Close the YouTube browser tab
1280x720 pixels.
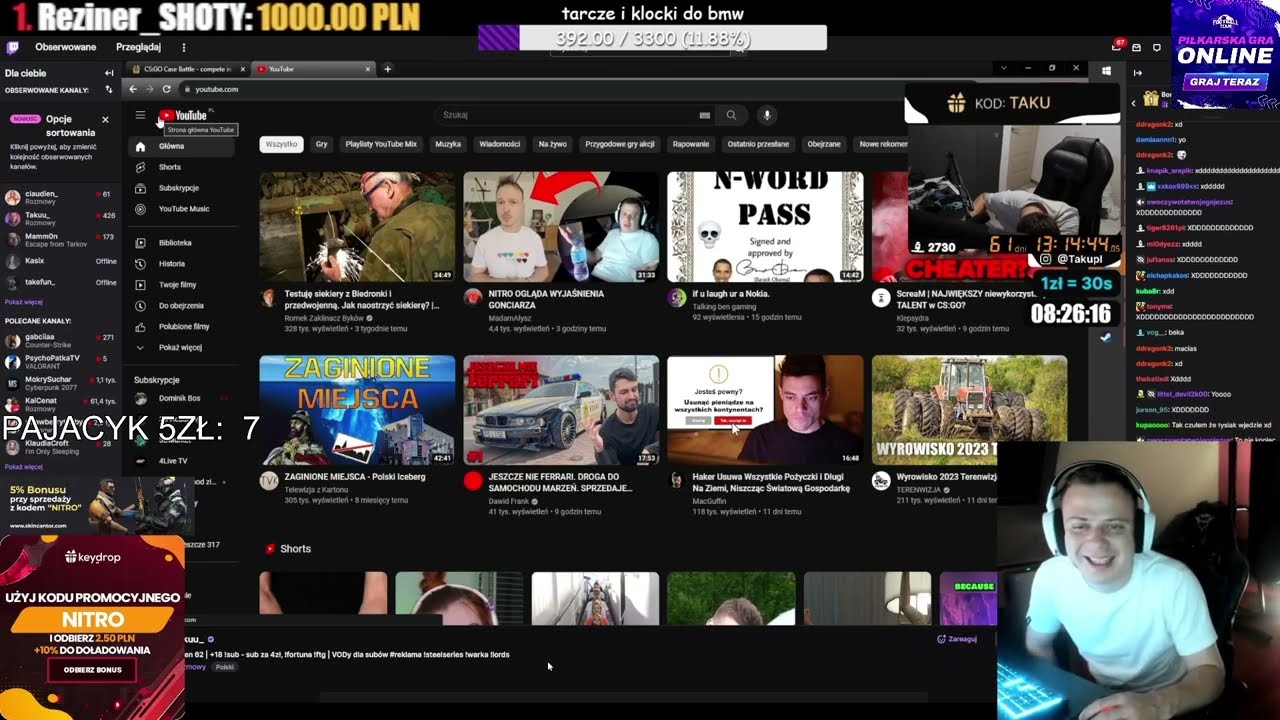[367, 69]
